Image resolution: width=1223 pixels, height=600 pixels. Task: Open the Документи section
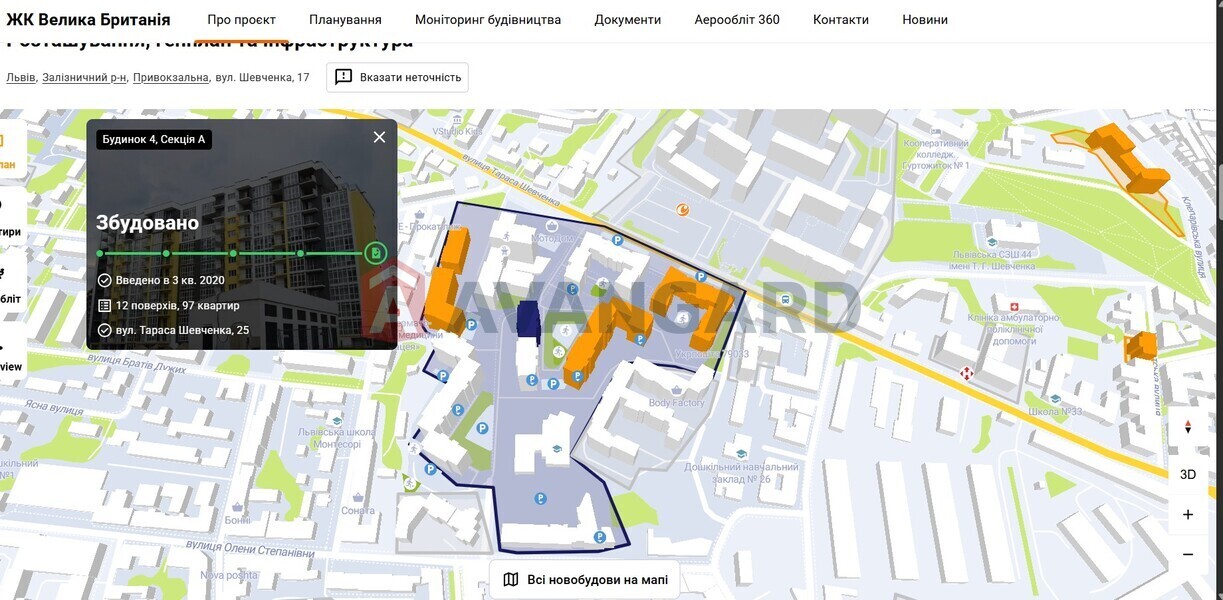coord(627,20)
